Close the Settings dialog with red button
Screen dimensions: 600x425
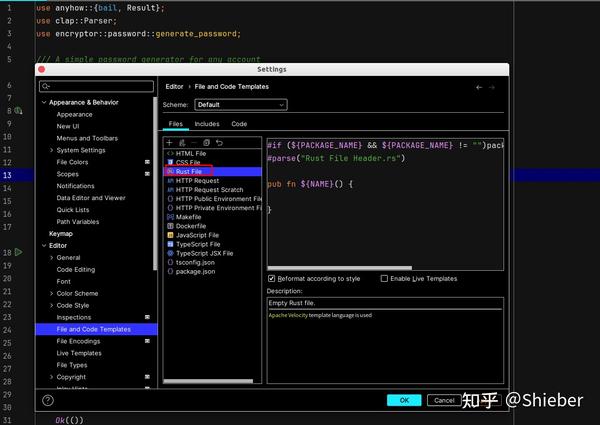[42, 69]
